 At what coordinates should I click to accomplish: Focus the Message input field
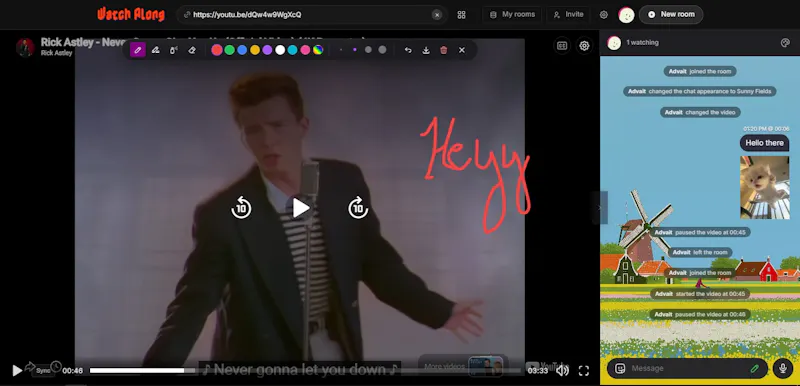click(x=688, y=368)
